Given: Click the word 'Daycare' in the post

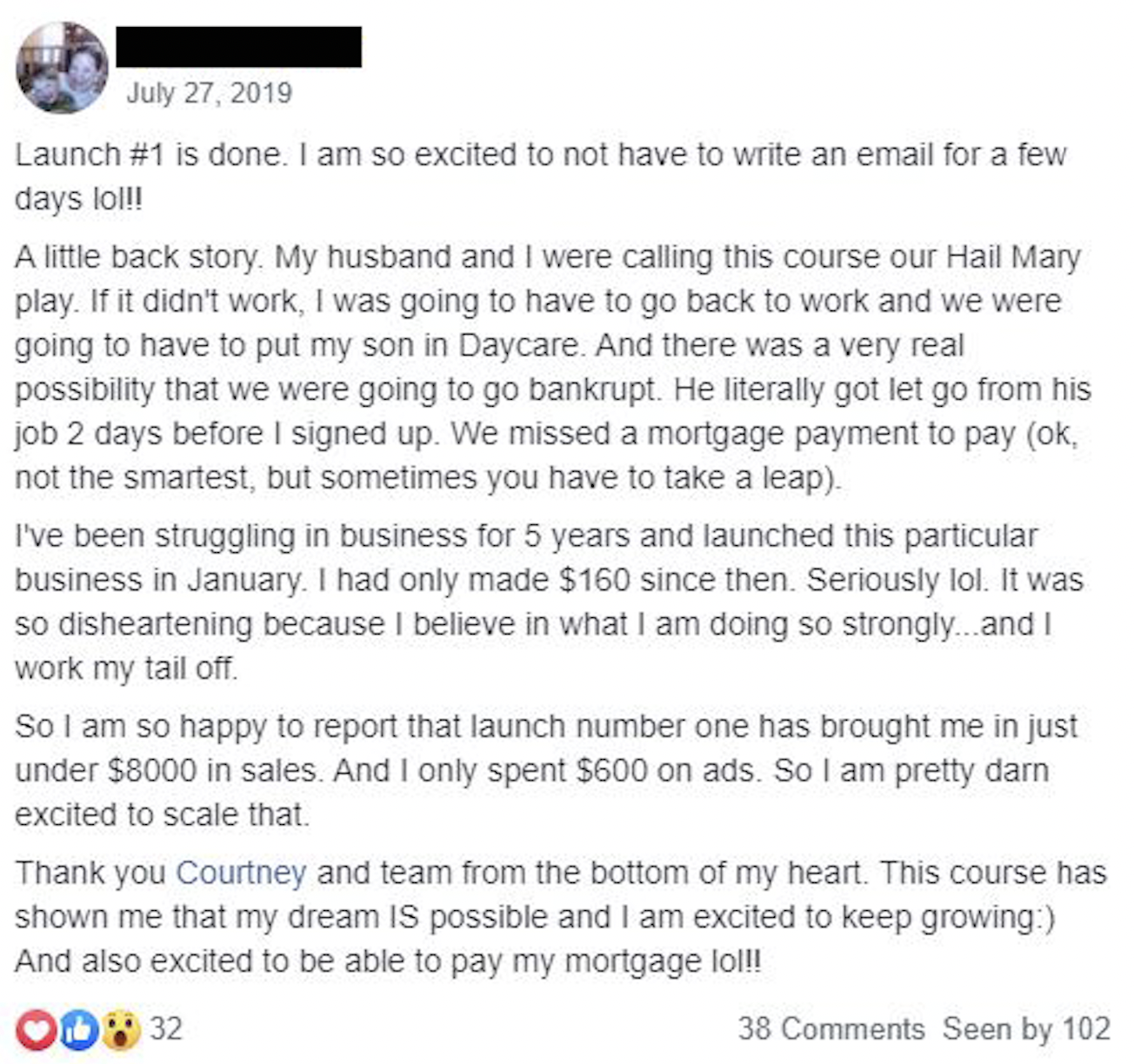Looking at the screenshot, I should 519,346.
